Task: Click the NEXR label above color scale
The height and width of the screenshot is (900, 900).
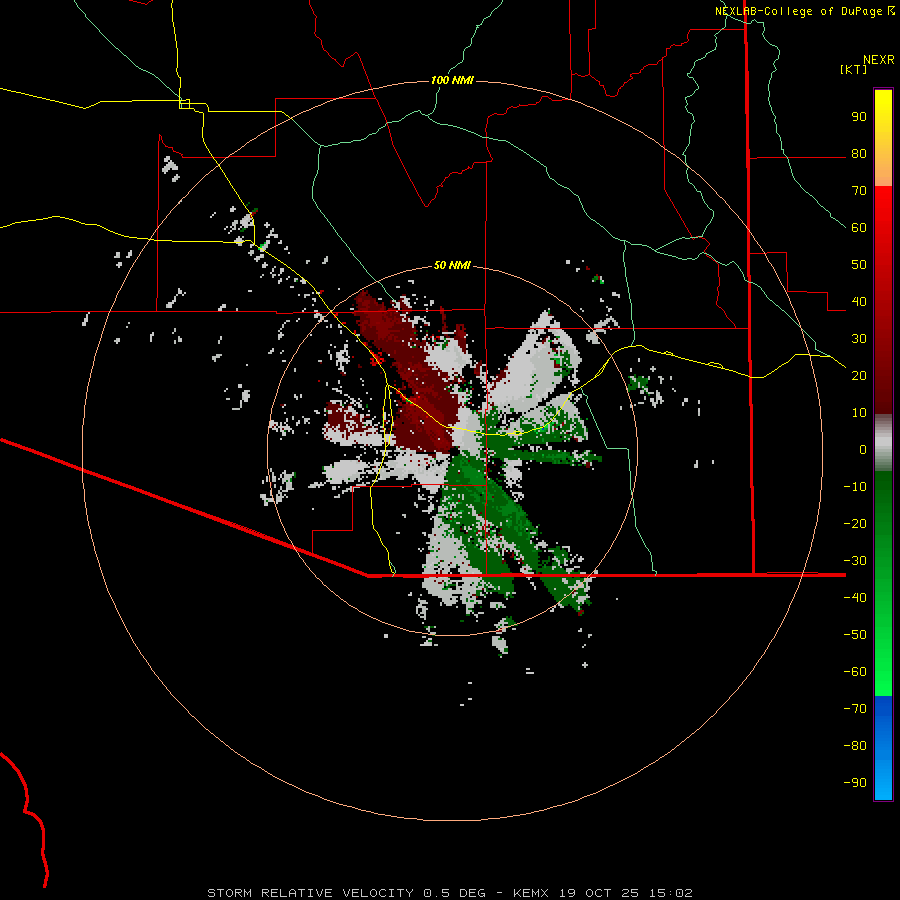Action: pyautogui.click(x=879, y=60)
